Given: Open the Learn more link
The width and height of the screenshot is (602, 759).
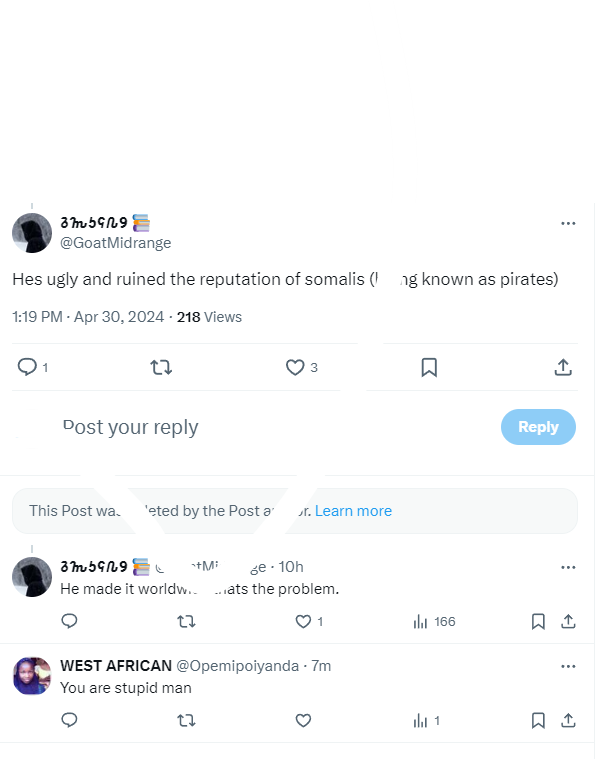Looking at the screenshot, I should (353, 511).
